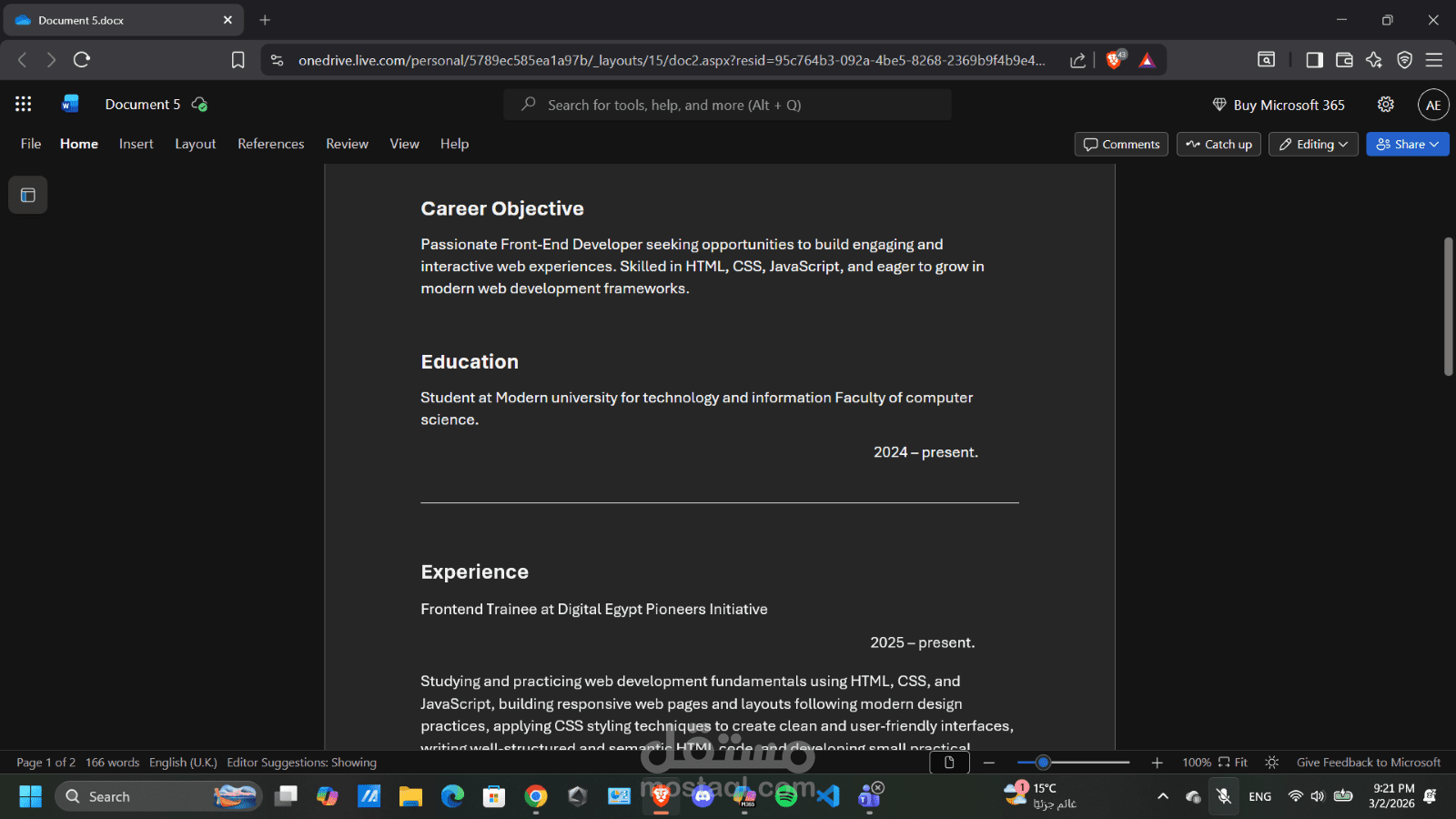This screenshot has height=819, width=1456.
Task: Click the zoom in plus button
Action: click(x=1157, y=763)
